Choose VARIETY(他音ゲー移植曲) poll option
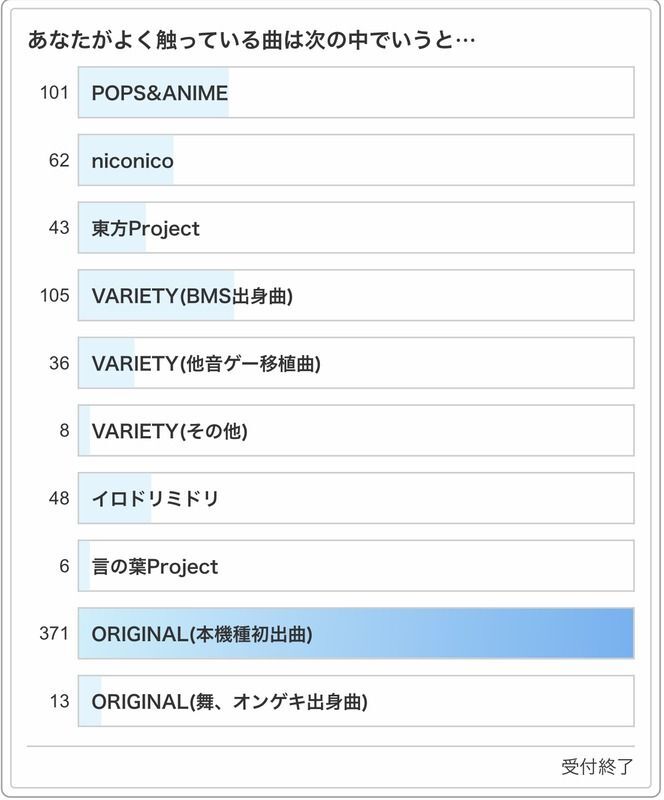This screenshot has width=664, height=800. [x=356, y=363]
